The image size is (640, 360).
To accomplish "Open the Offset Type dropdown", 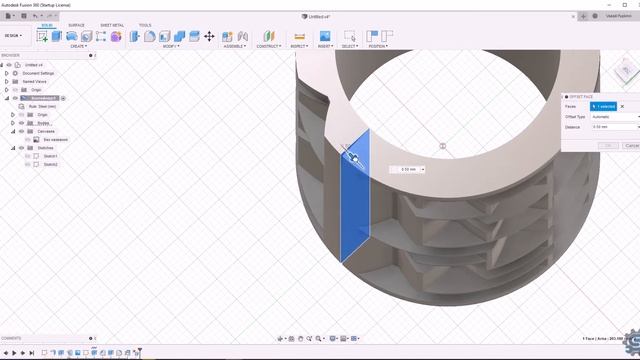I will 615,117.
